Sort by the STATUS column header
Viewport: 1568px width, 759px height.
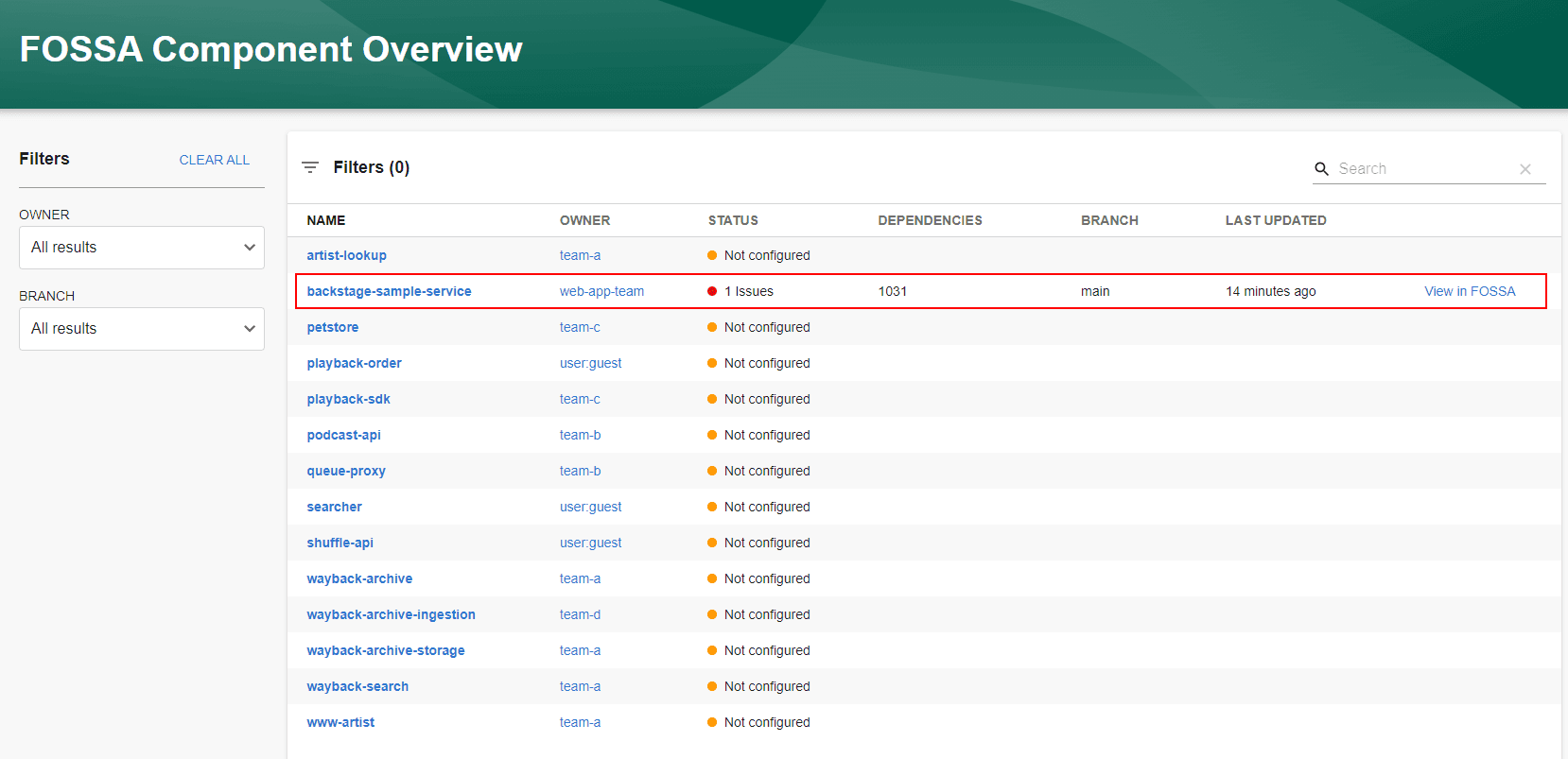tap(733, 220)
